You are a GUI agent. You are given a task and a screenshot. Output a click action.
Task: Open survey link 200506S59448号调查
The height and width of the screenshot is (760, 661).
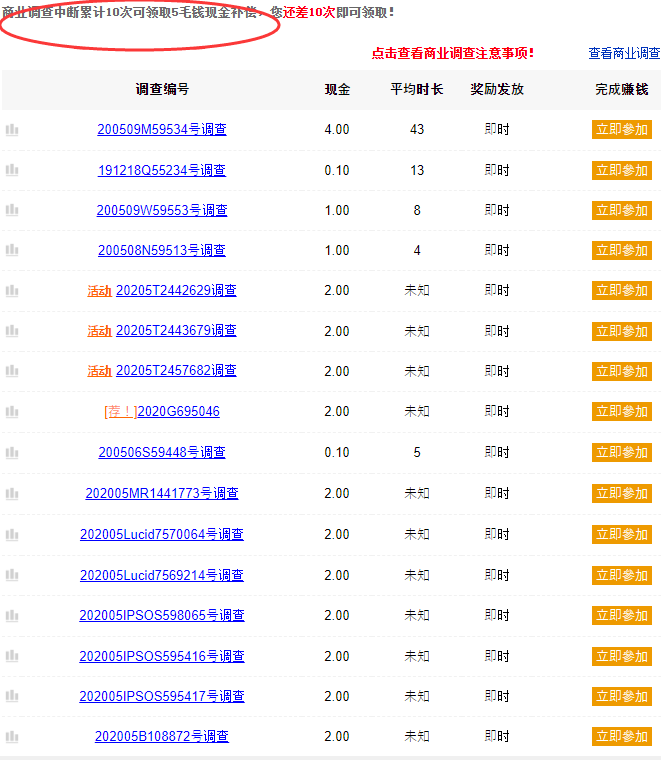(162, 452)
